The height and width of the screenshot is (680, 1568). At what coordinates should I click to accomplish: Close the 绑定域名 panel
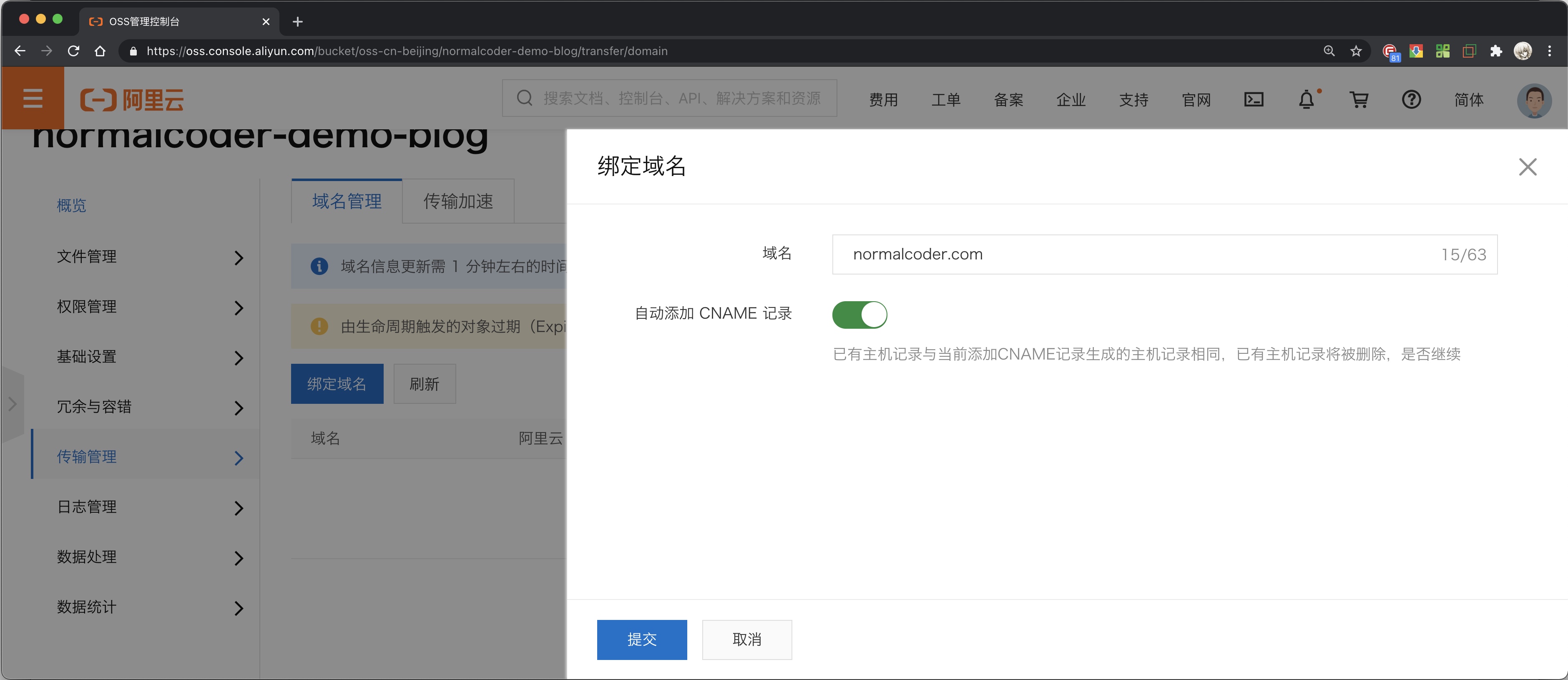(x=1527, y=166)
